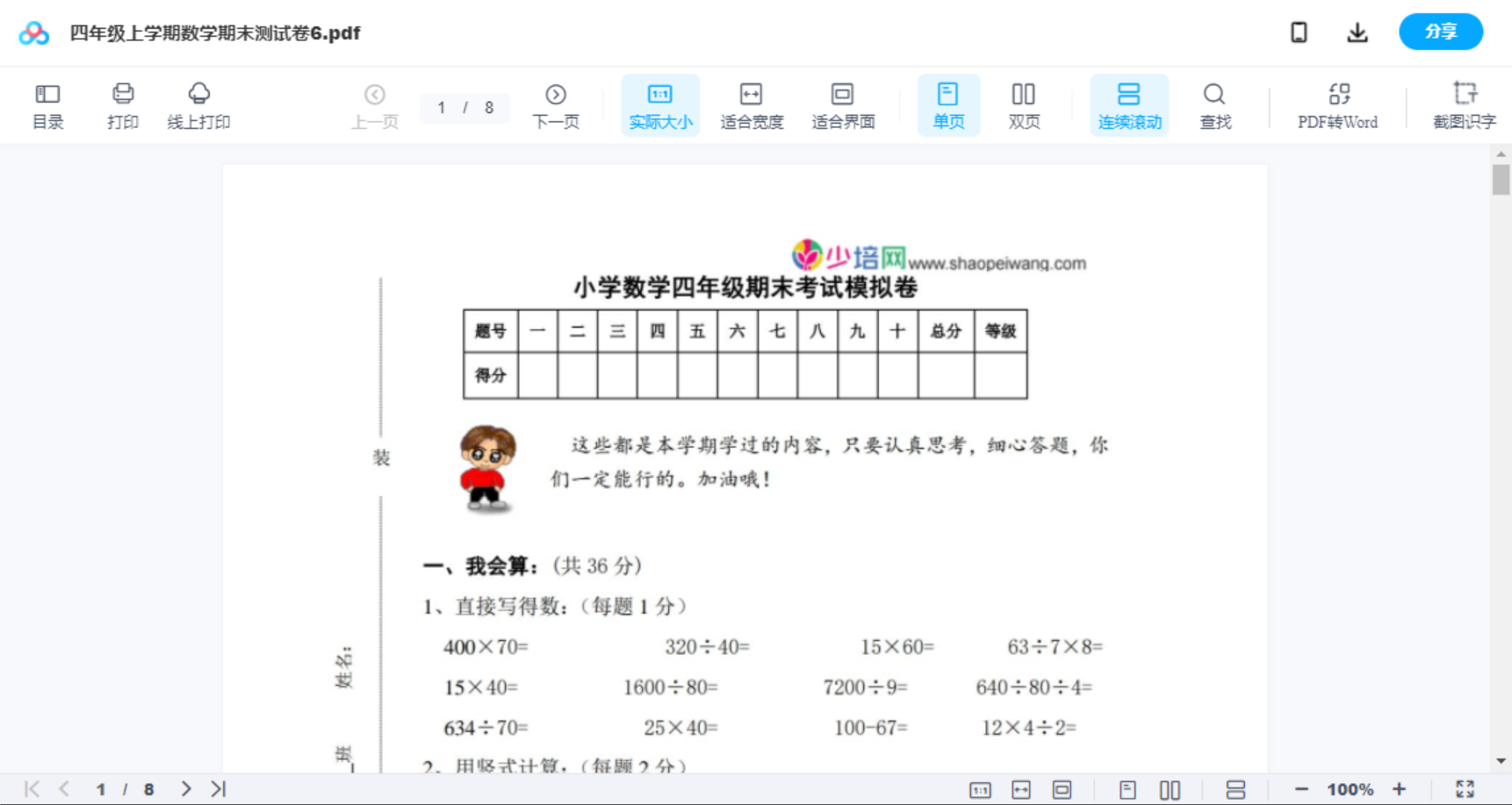1512x805 pixels.
Task: Select the 打印 print icon
Action: 122,104
